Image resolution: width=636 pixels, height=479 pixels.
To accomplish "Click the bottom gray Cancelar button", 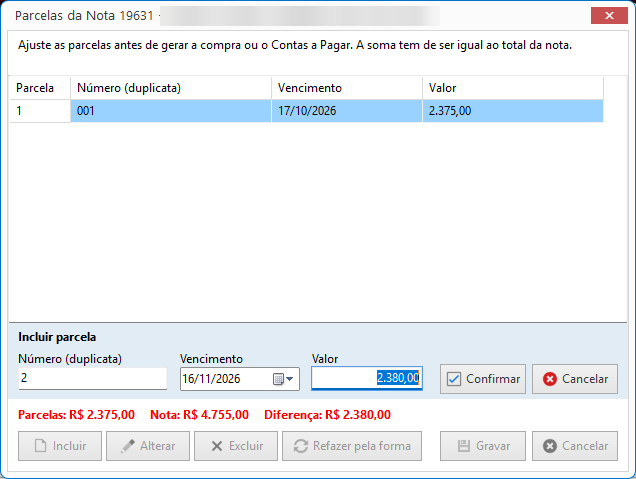I will [575, 446].
